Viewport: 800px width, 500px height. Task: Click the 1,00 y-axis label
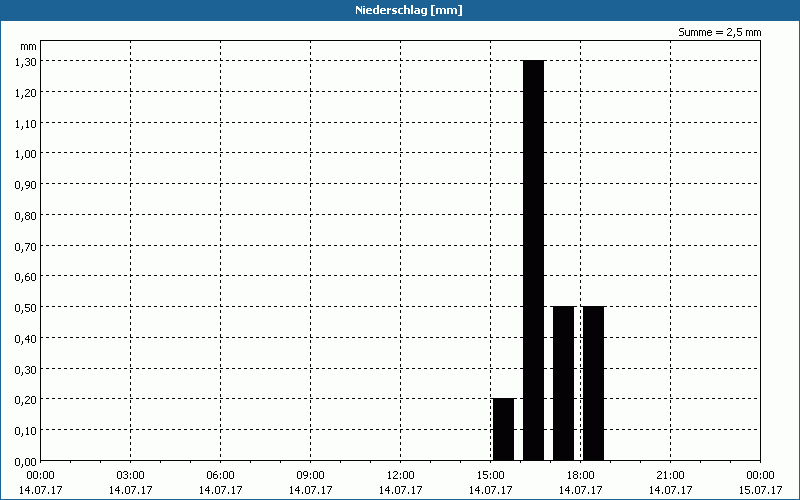(26, 154)
